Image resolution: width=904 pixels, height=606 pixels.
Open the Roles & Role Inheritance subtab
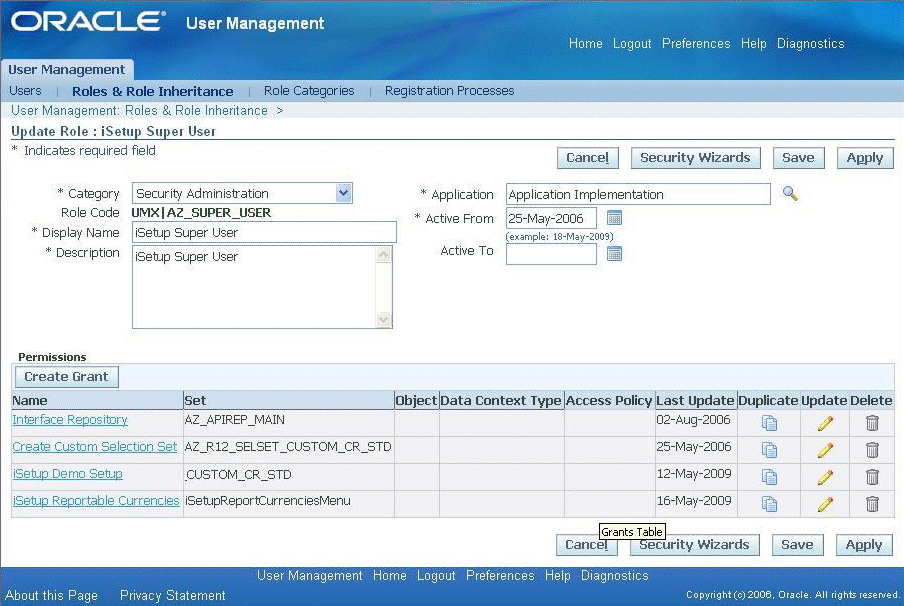pyautogui.click(x=153, y=91)
